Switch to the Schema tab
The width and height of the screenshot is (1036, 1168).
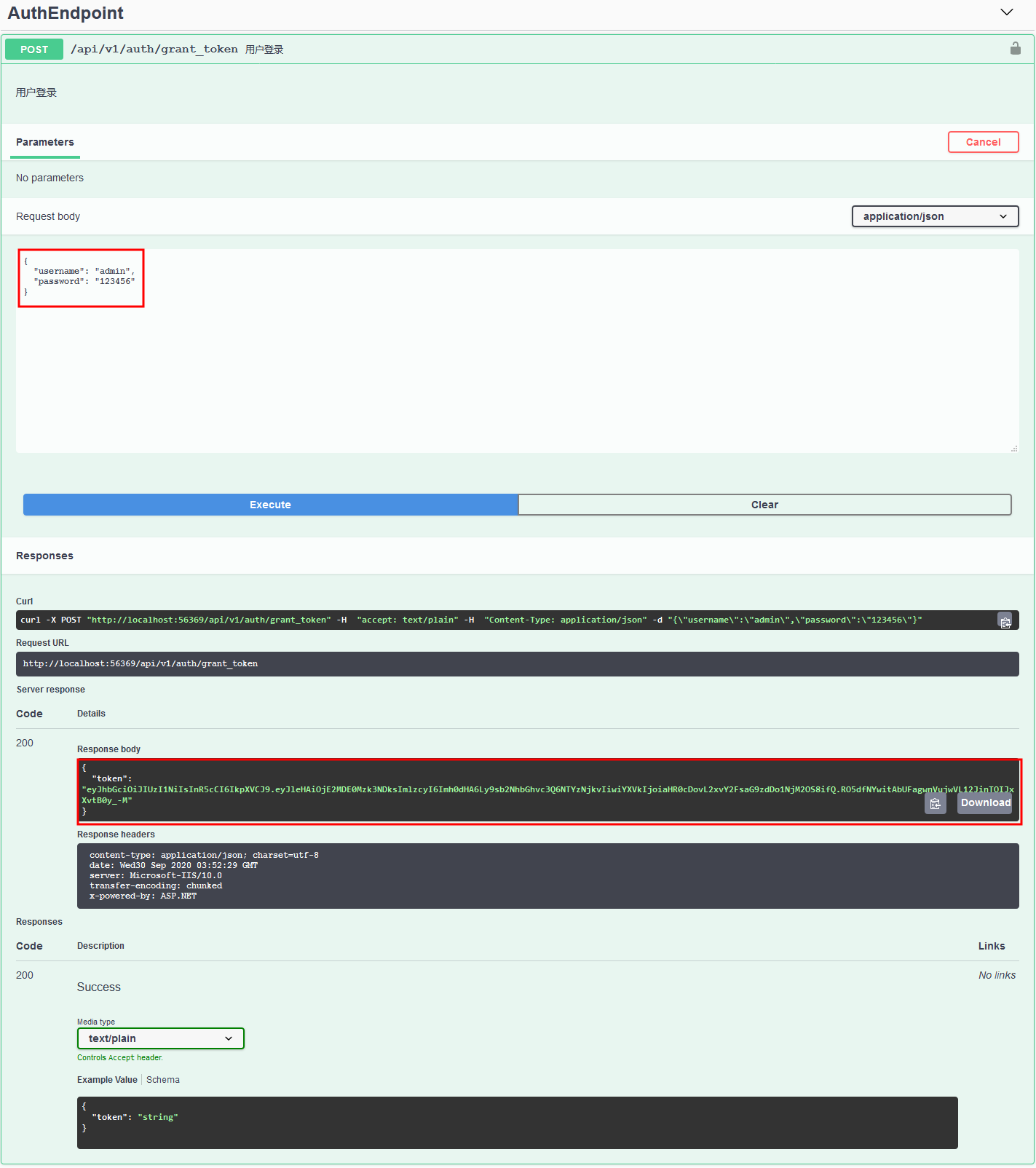163,1080
